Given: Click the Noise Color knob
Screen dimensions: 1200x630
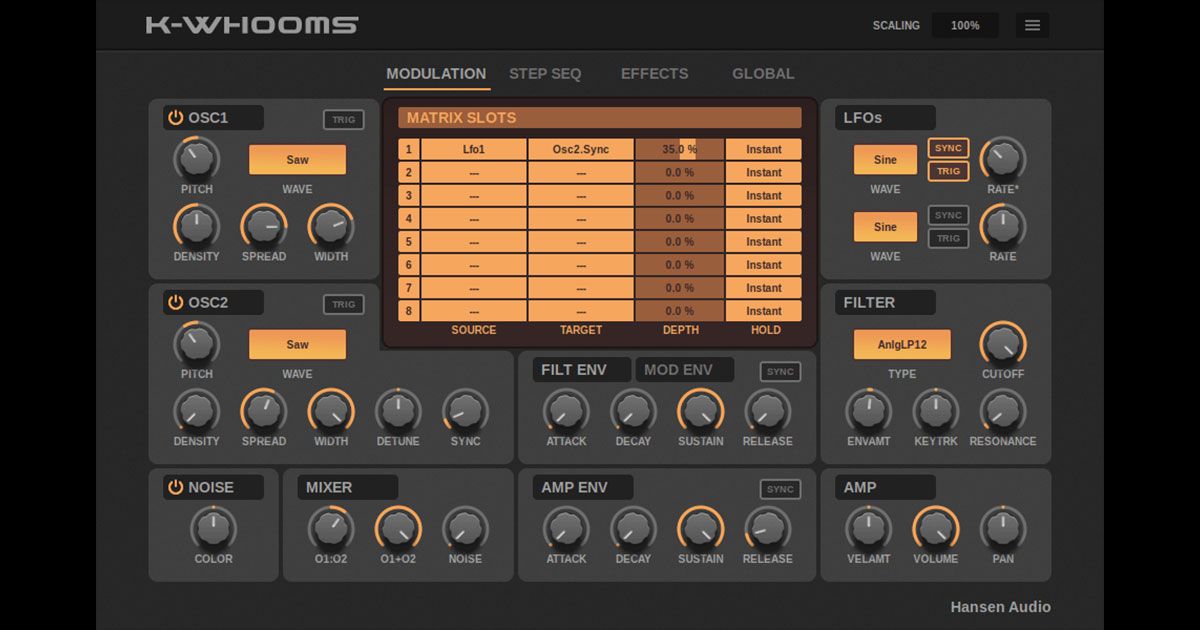Looking at the screenshot, I should [213, 530].
